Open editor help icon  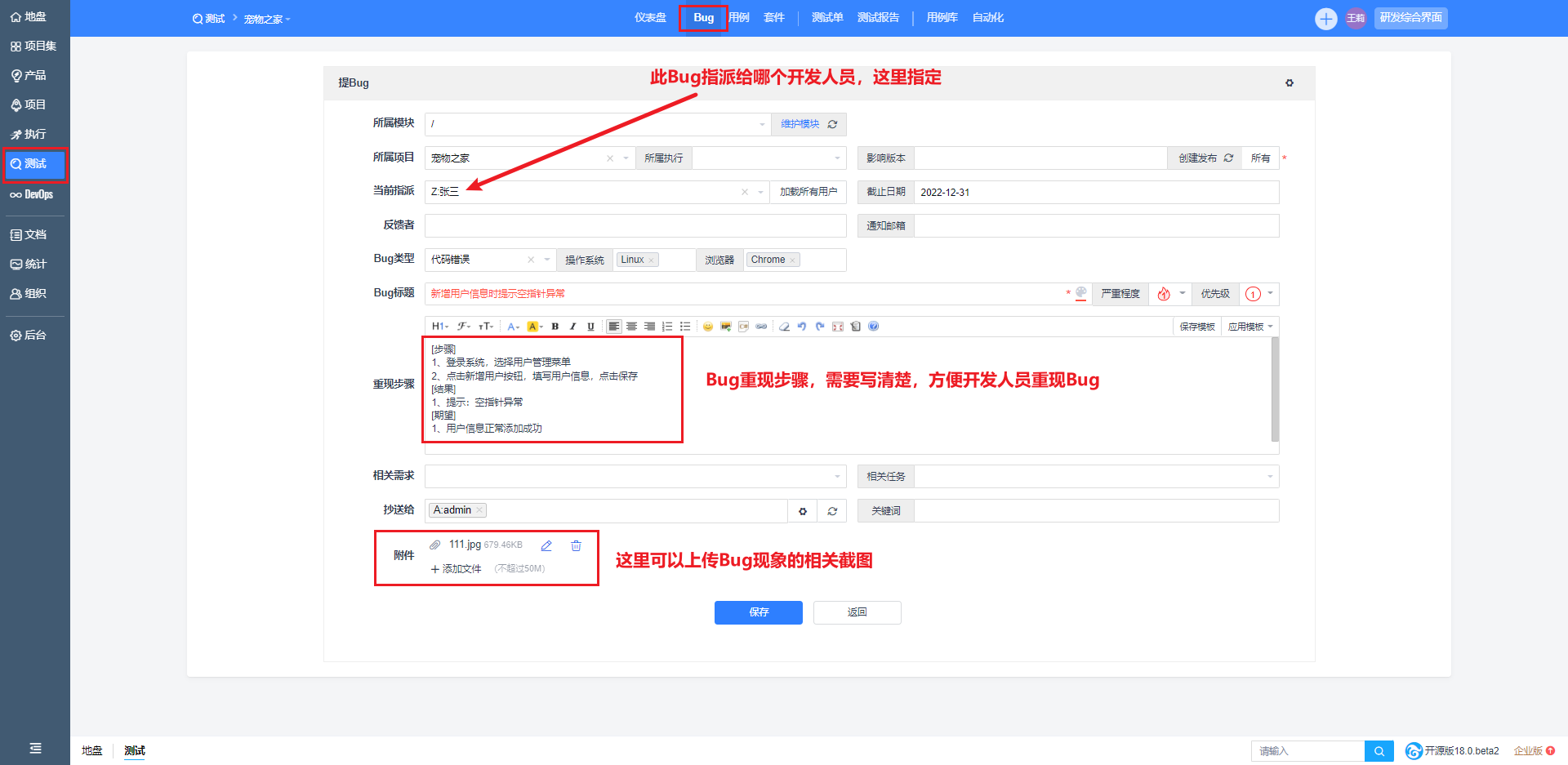[874, 327]
